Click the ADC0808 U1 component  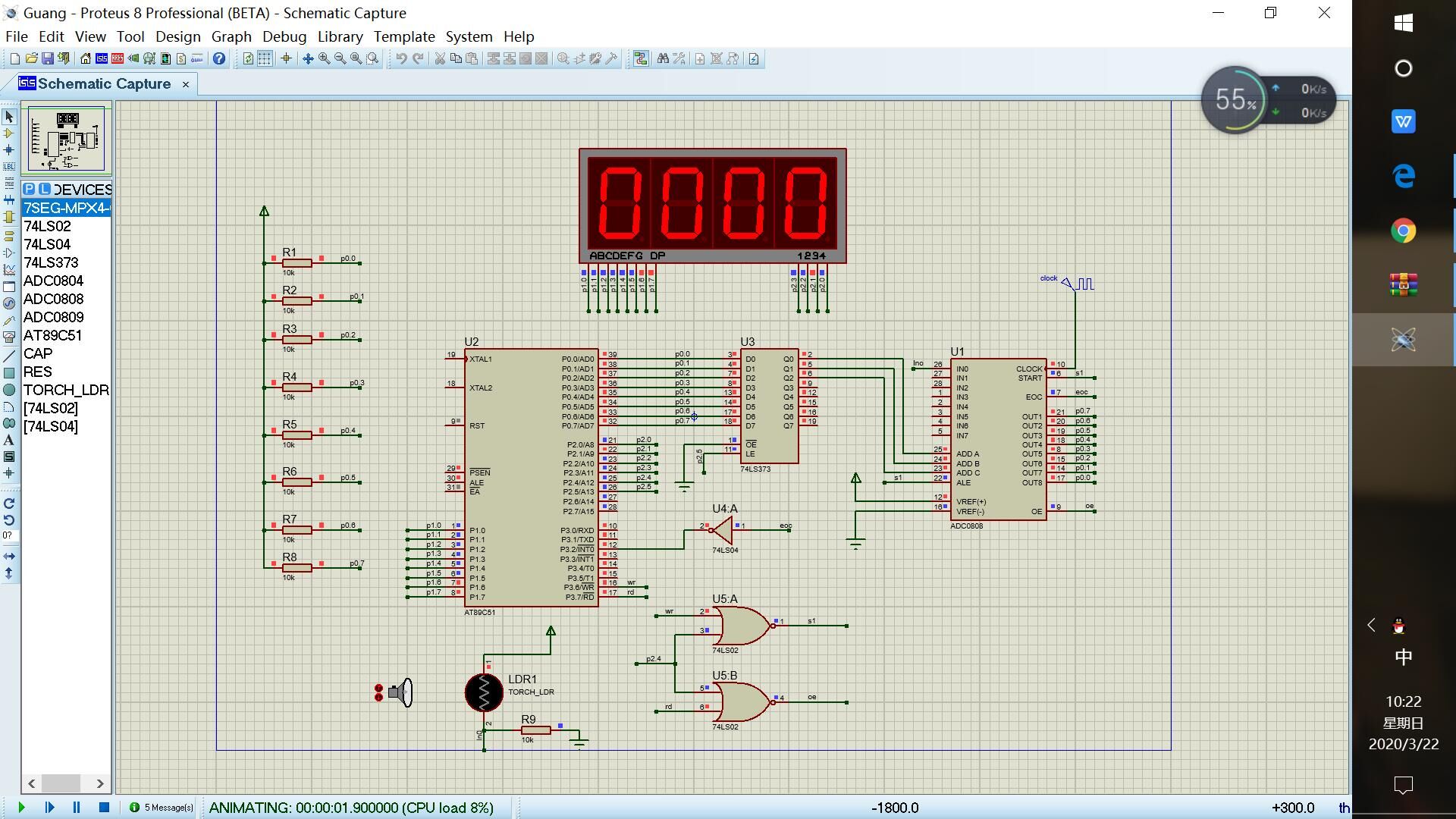999,440
